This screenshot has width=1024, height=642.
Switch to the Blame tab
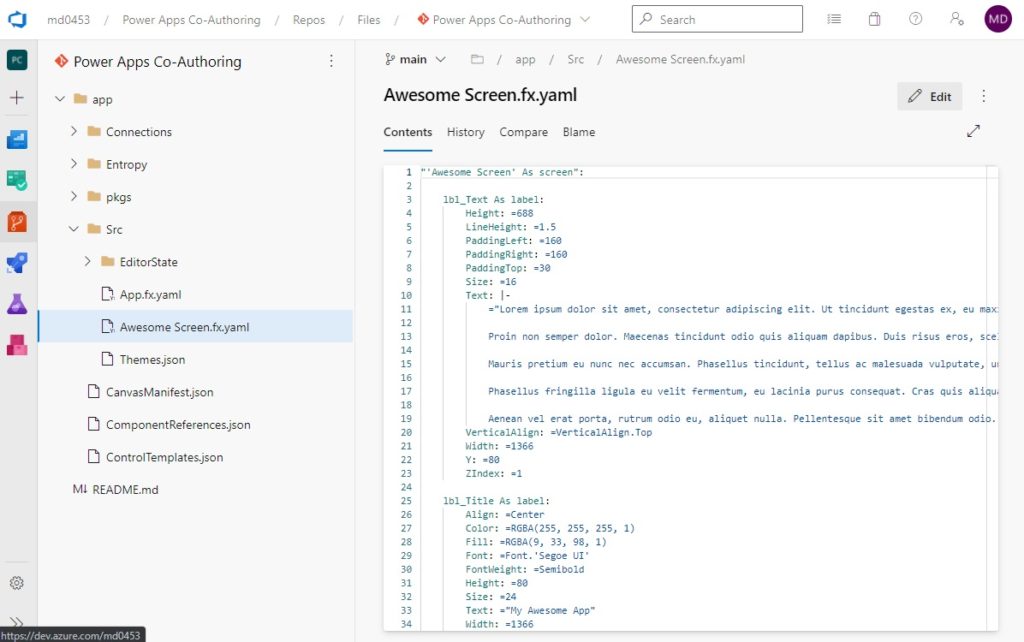[579, 132]
